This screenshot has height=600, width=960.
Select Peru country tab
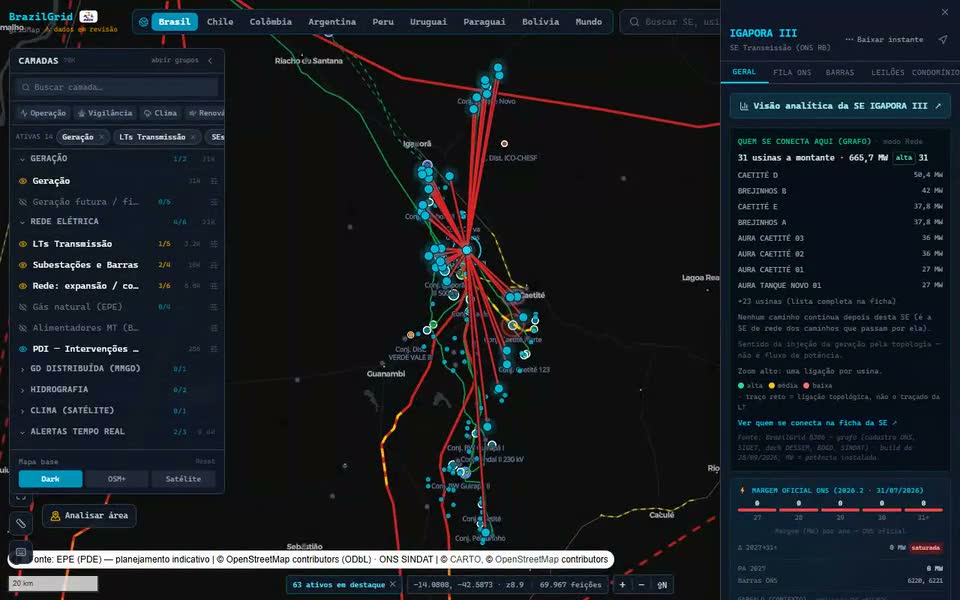383,22
